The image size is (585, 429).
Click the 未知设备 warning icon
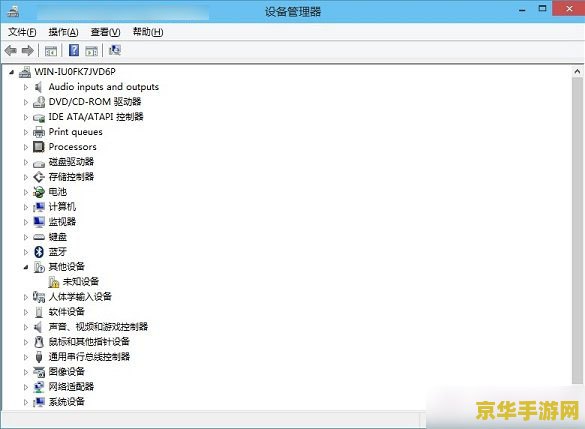(x=53, y=282)
